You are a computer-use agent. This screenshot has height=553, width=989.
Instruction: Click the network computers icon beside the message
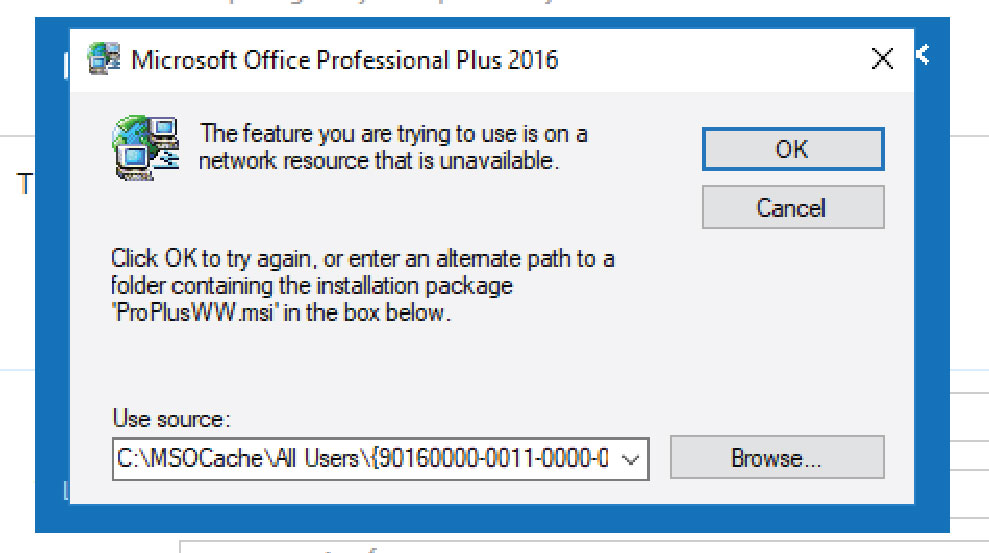coord(145,148)
